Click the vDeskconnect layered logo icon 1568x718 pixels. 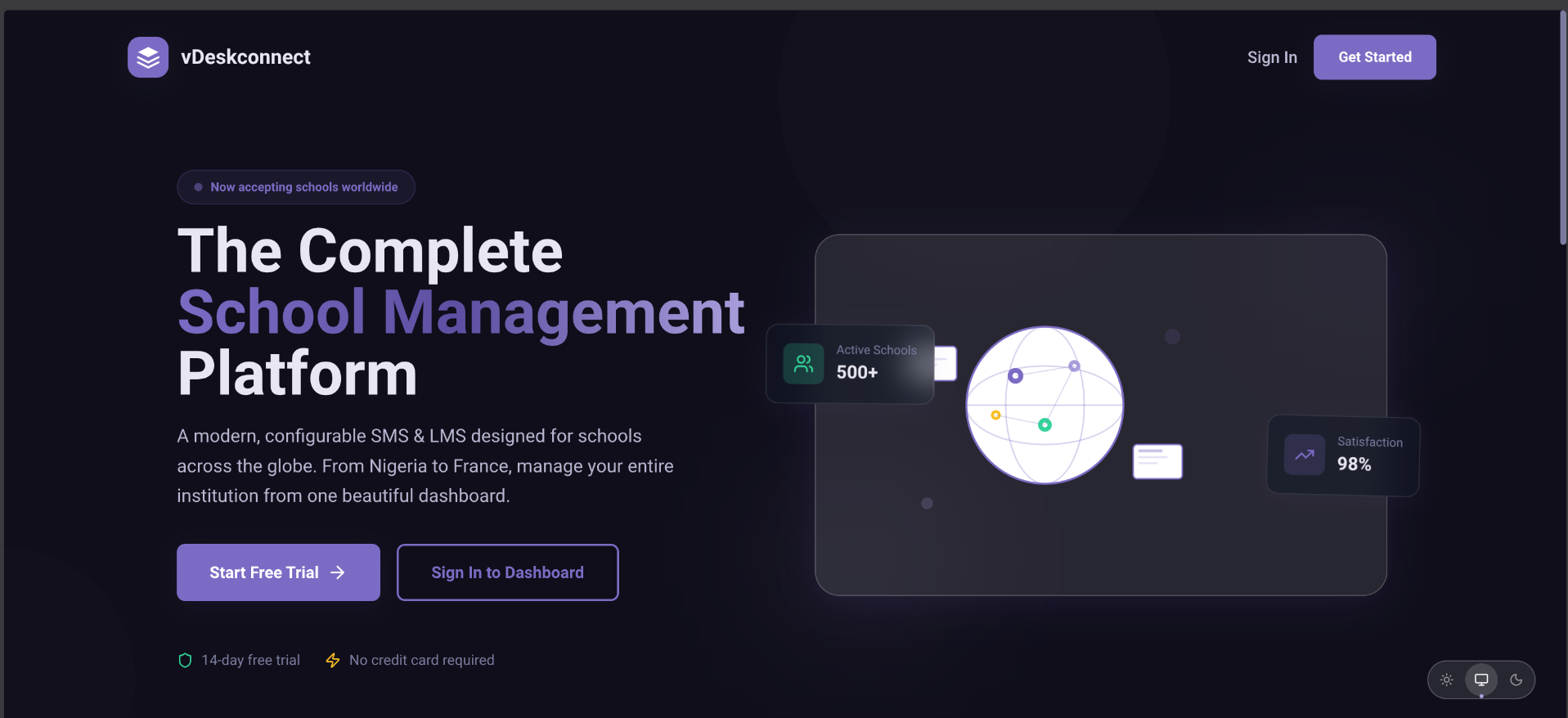[148, 57]
